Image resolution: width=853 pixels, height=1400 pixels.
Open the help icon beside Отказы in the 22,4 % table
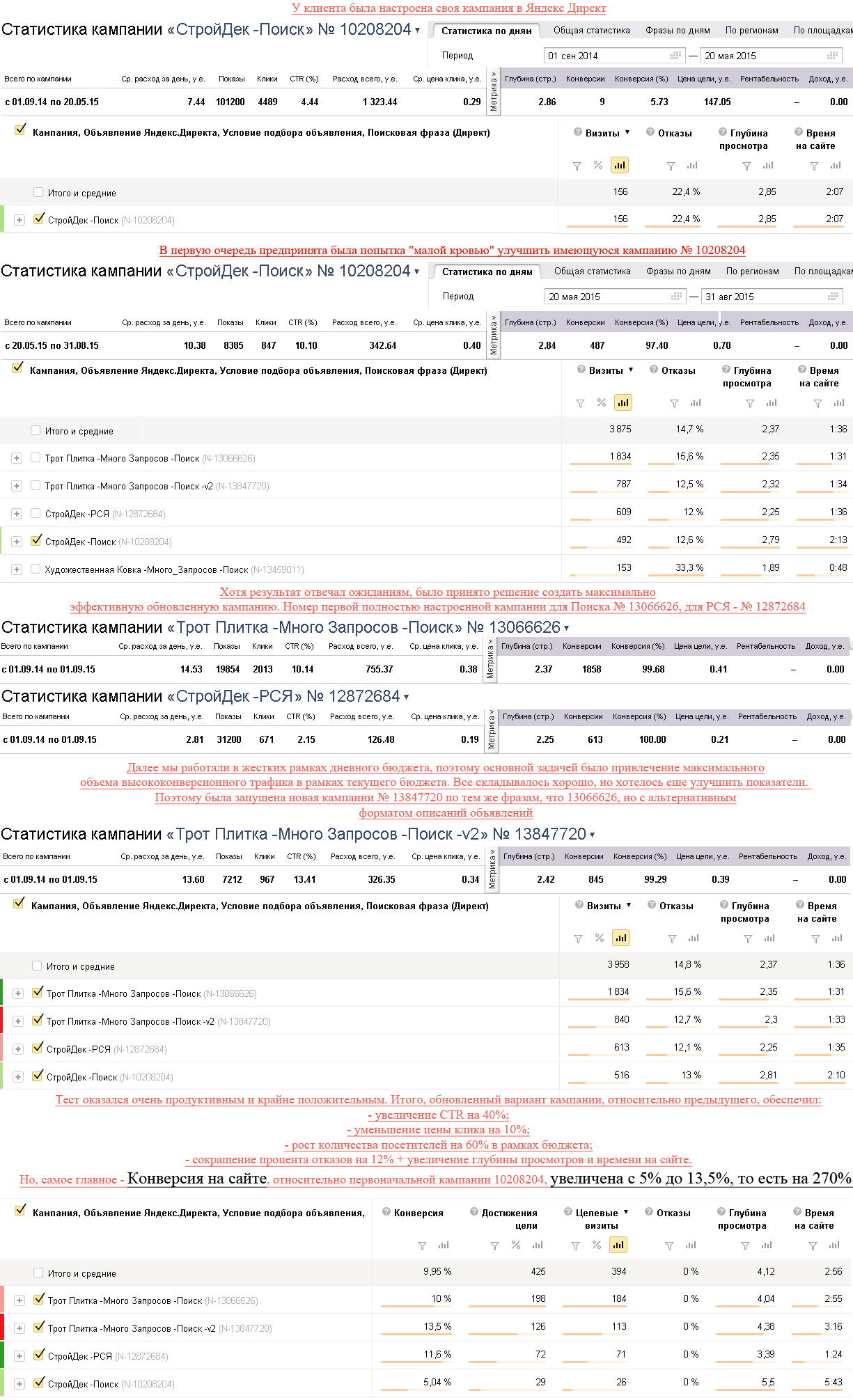point(650,132)
